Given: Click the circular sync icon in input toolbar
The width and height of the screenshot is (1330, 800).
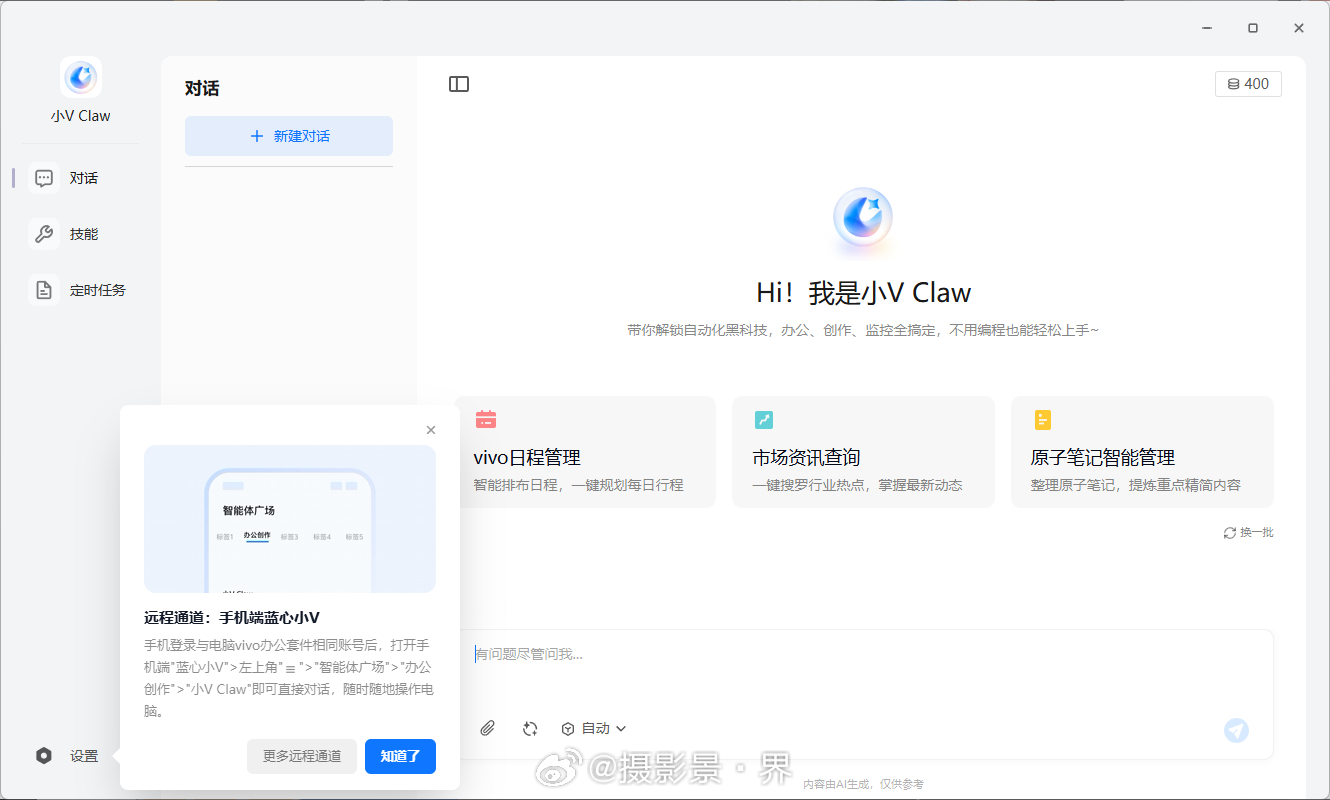Looking at the screenshot, I should point(531,729).
